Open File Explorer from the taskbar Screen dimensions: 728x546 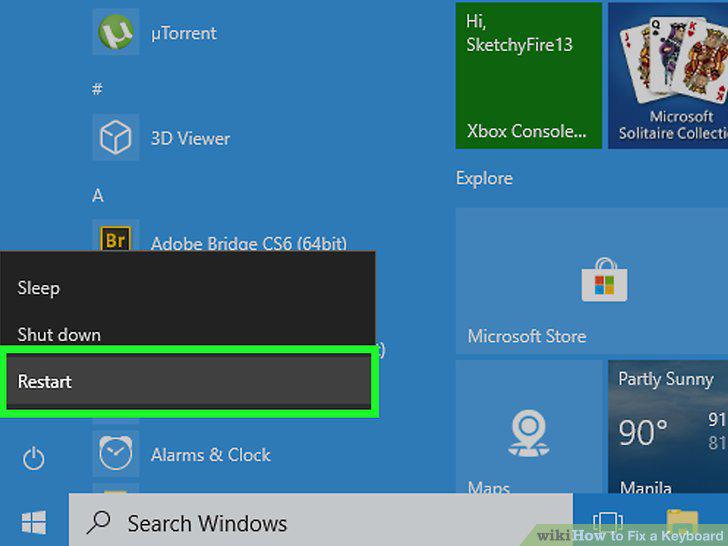tap(682, 522)
